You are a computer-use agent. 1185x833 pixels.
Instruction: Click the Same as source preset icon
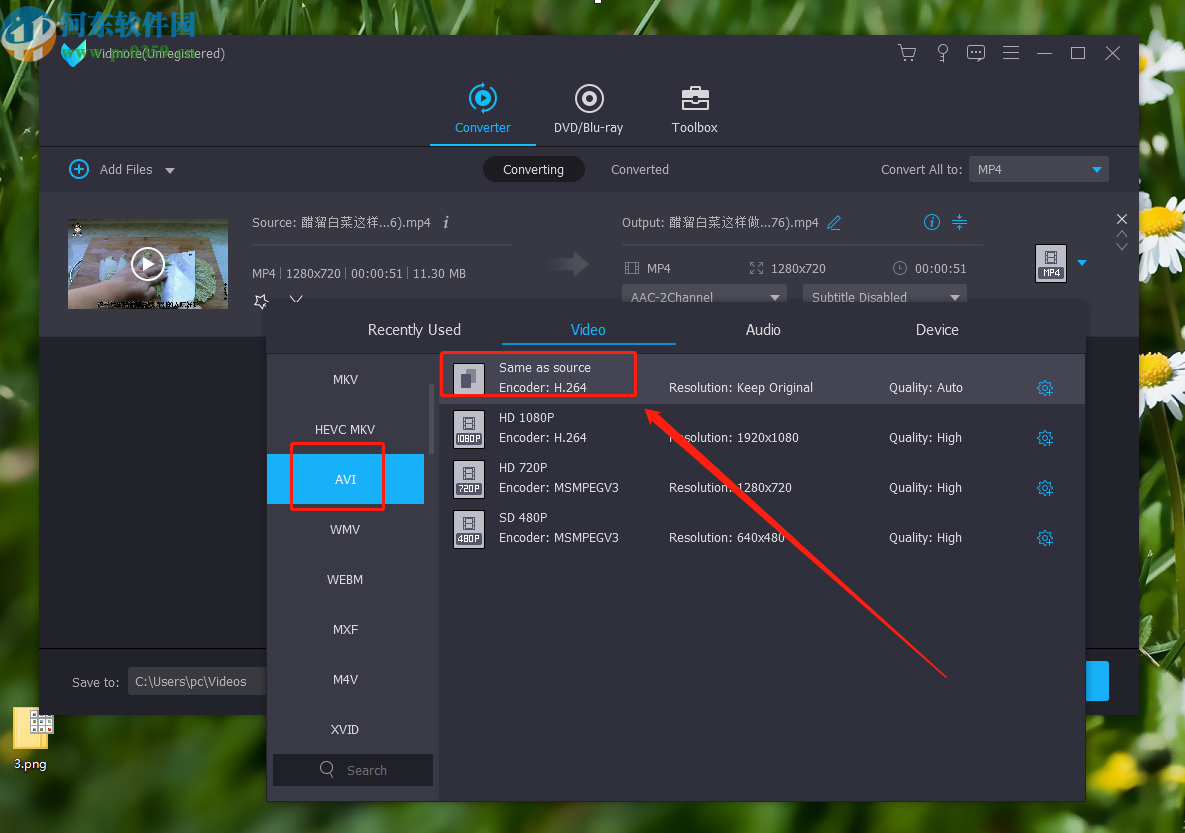click(469, 379)
